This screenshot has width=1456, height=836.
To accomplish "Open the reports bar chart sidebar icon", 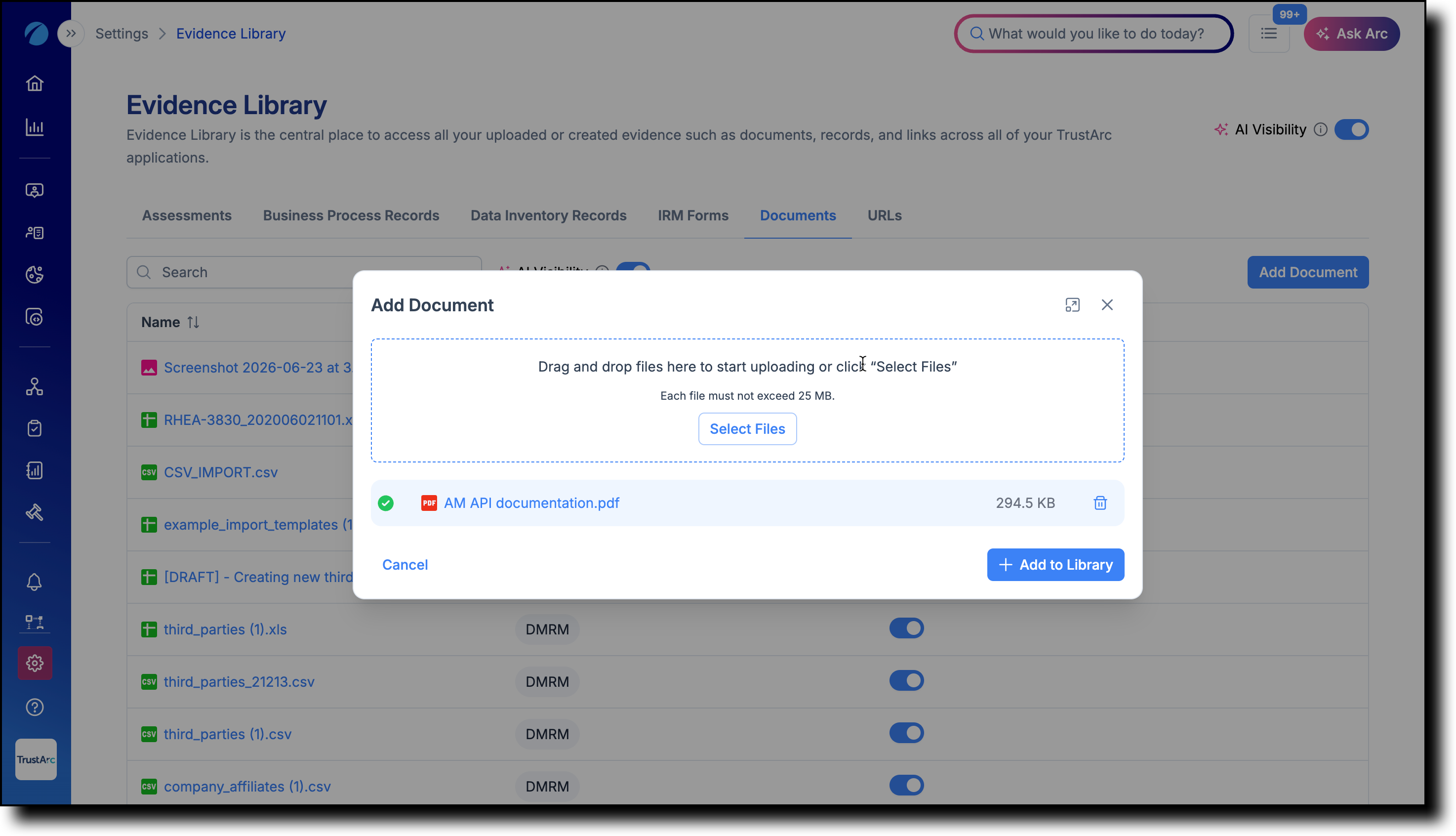I will coord(35,127).
